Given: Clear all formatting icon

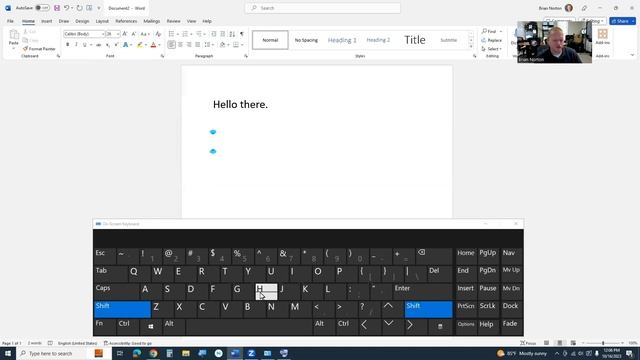Looking at the screenshot, I should pos(158,34).
